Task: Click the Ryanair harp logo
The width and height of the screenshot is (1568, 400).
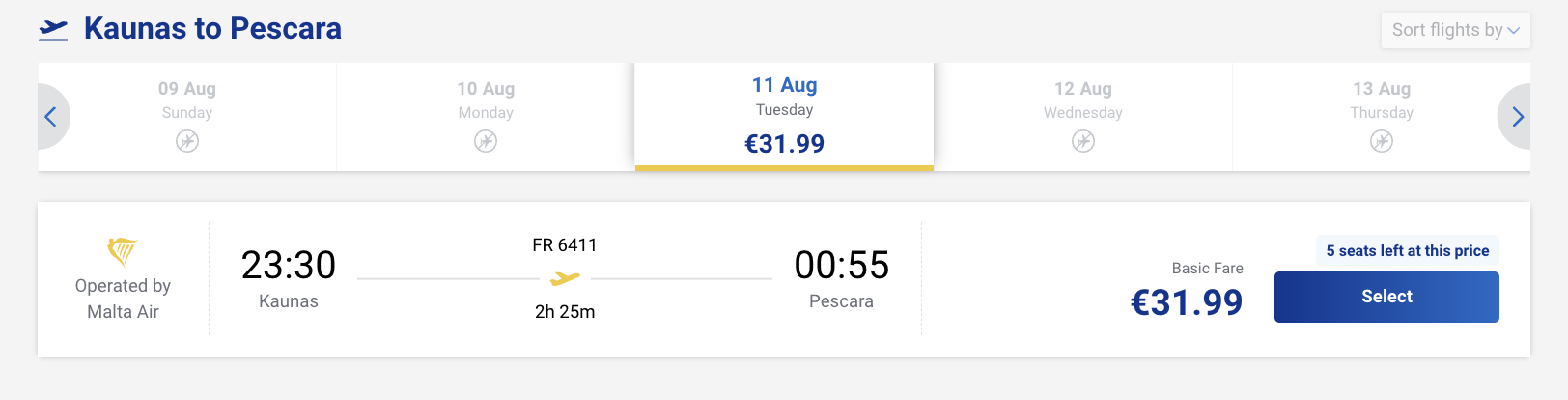Action: point(122,251)
